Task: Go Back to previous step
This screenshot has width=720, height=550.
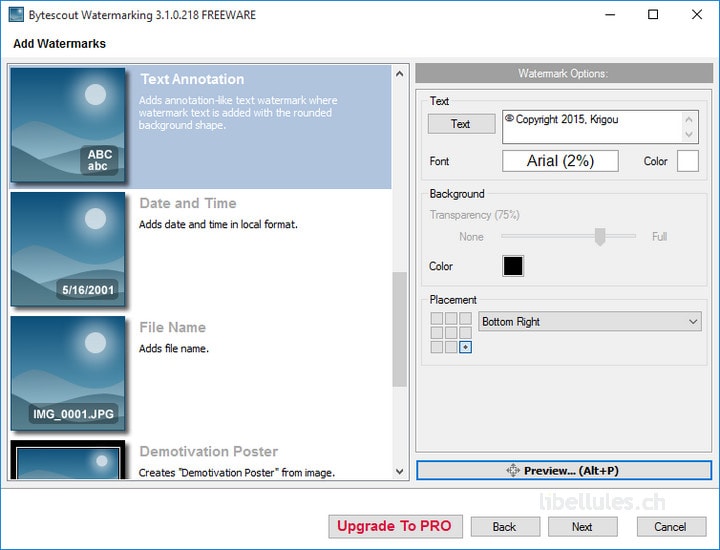Action: point(505,527)
